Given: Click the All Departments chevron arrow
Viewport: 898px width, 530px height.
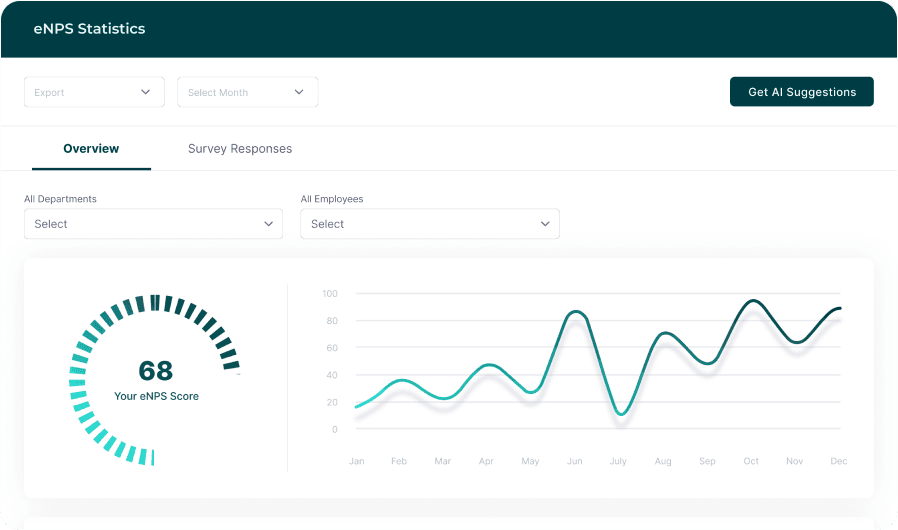Looking at the screenshot, I should coord(268,224).
